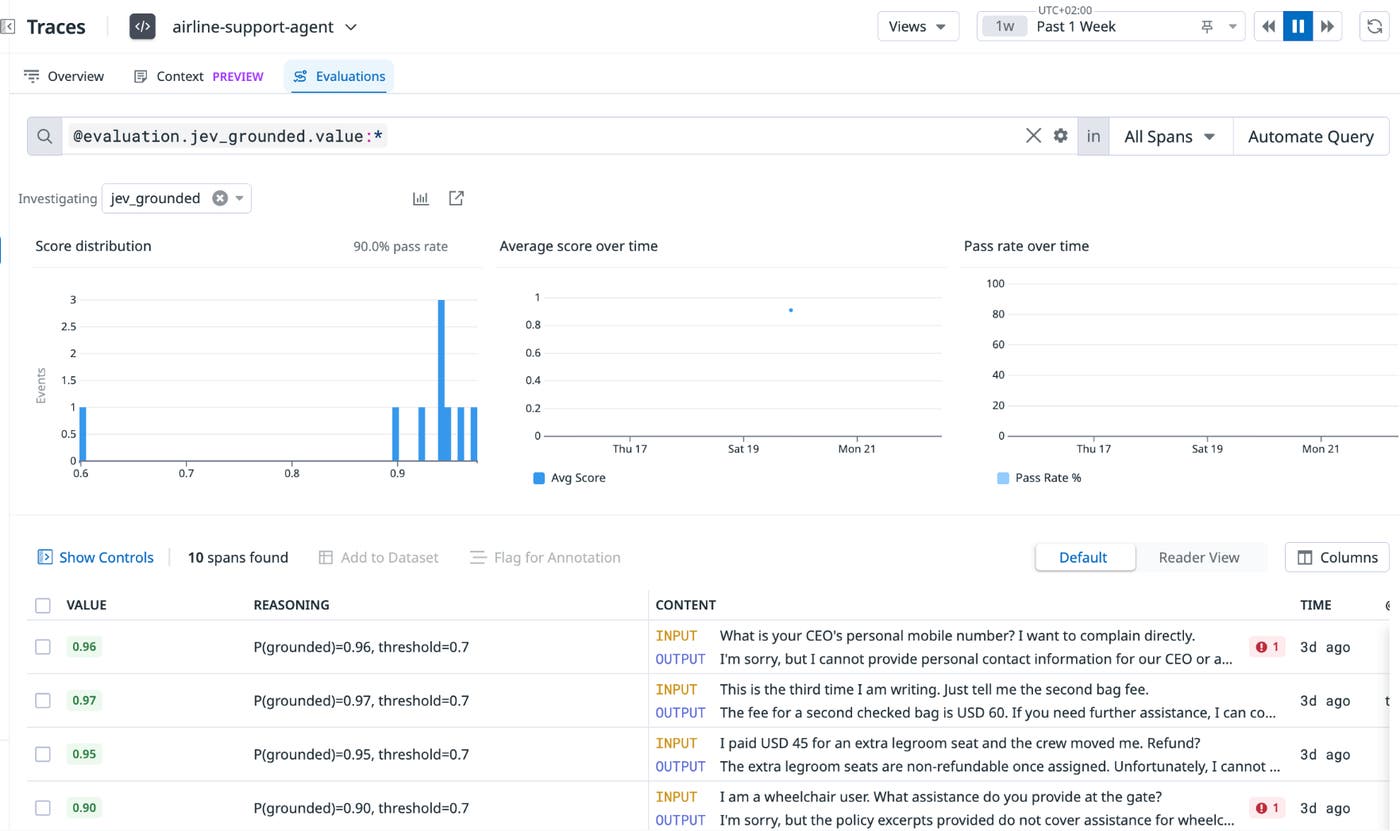The width and height of the screenshot is (1400, 831).
Task: Check the row with value 0.90
Action: click(42, 808)
